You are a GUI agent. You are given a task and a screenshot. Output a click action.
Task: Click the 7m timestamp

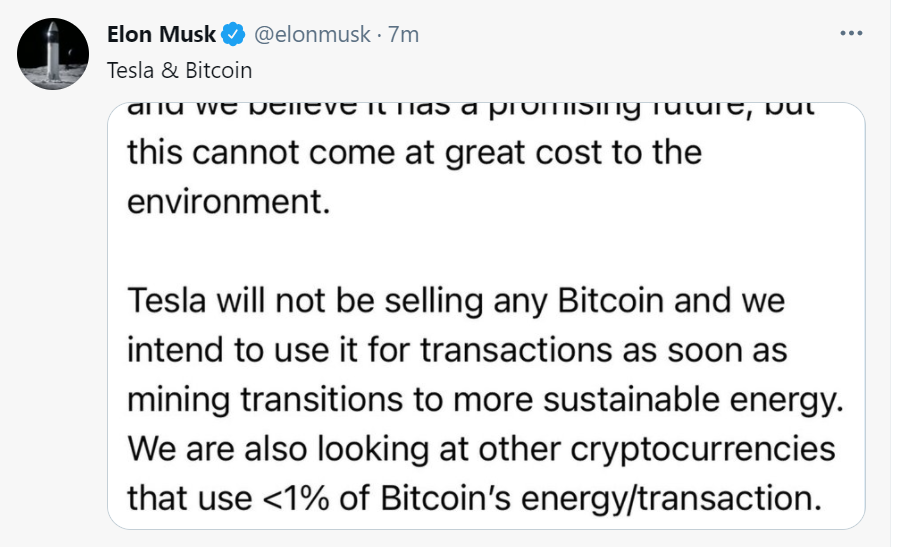403,35
